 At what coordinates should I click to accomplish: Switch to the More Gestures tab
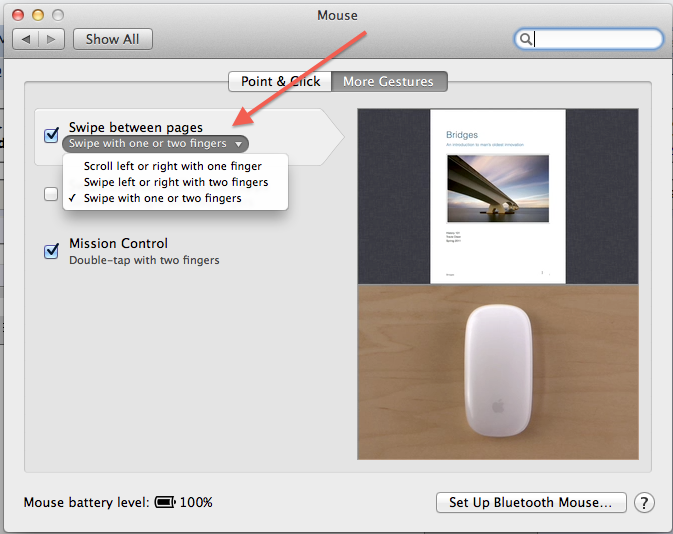[x=389, y=82]
